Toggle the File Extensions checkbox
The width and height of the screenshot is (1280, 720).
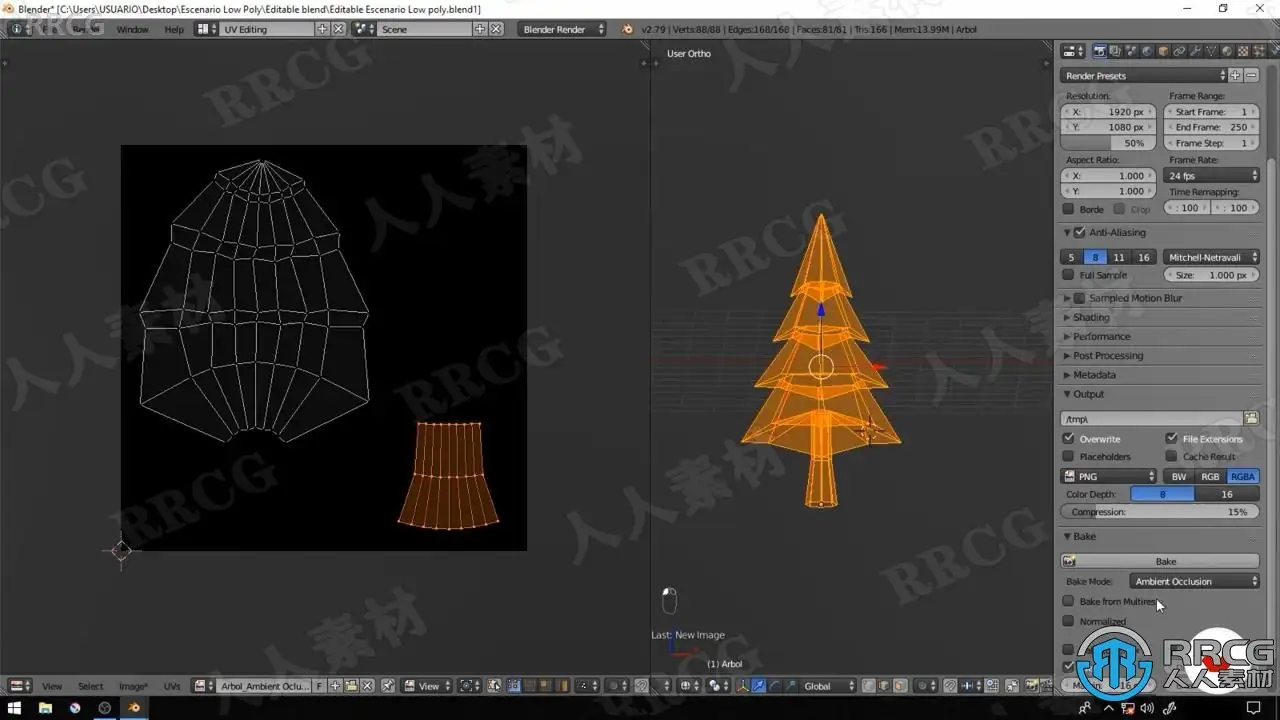pos(1171,438)
